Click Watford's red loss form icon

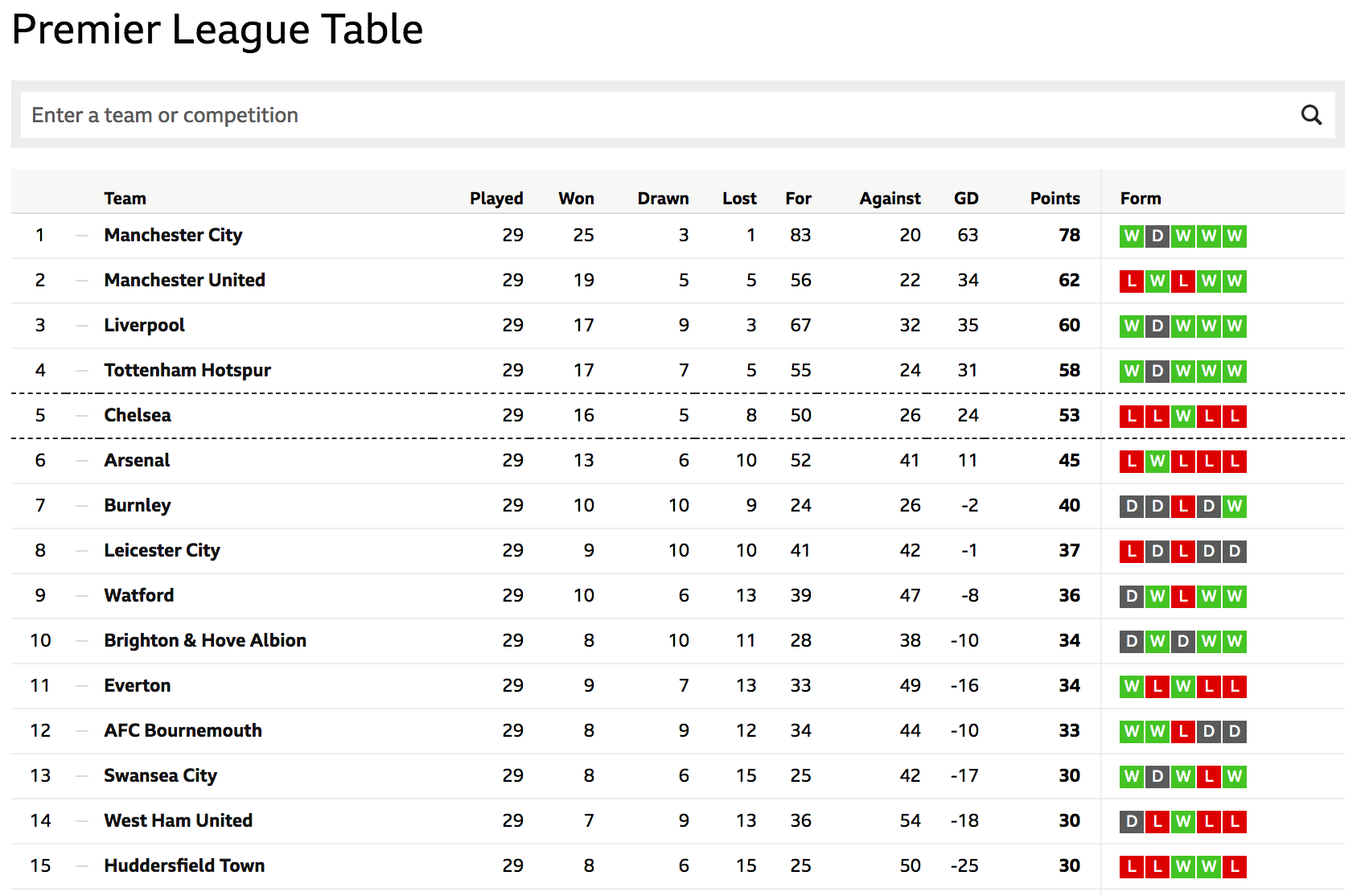coord(1183,596)
